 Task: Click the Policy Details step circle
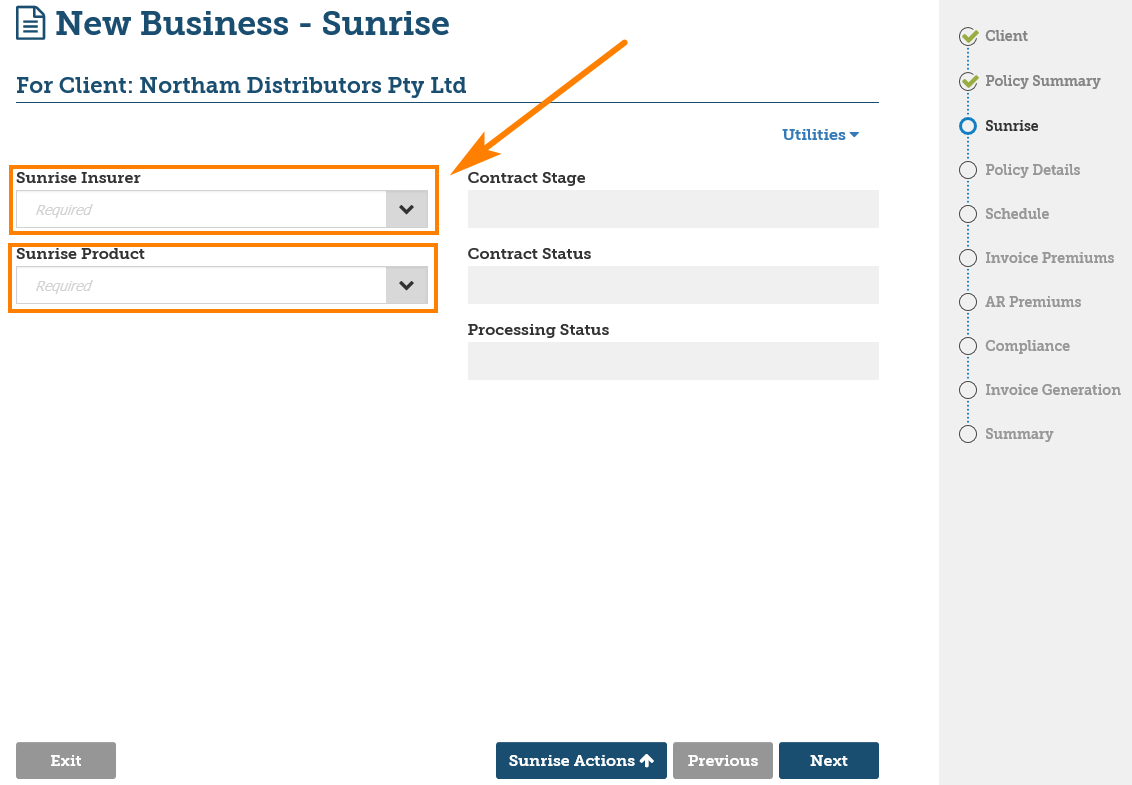(967, 170)
